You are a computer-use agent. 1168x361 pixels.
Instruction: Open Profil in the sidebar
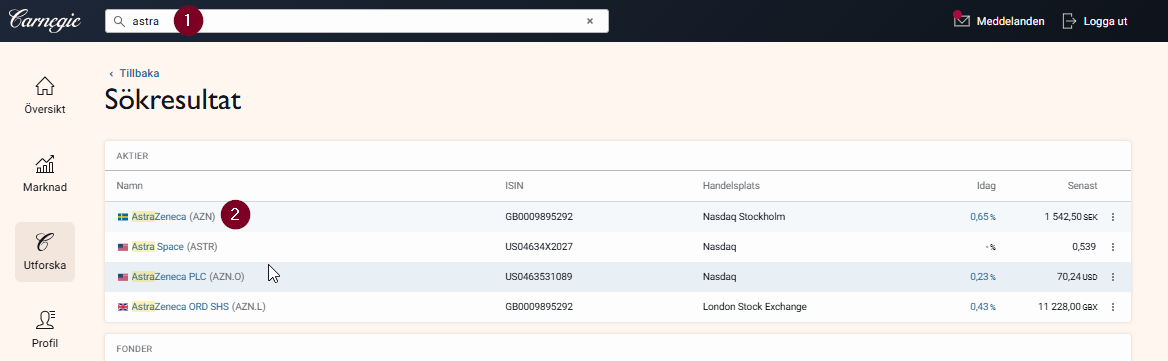point(45,329)
